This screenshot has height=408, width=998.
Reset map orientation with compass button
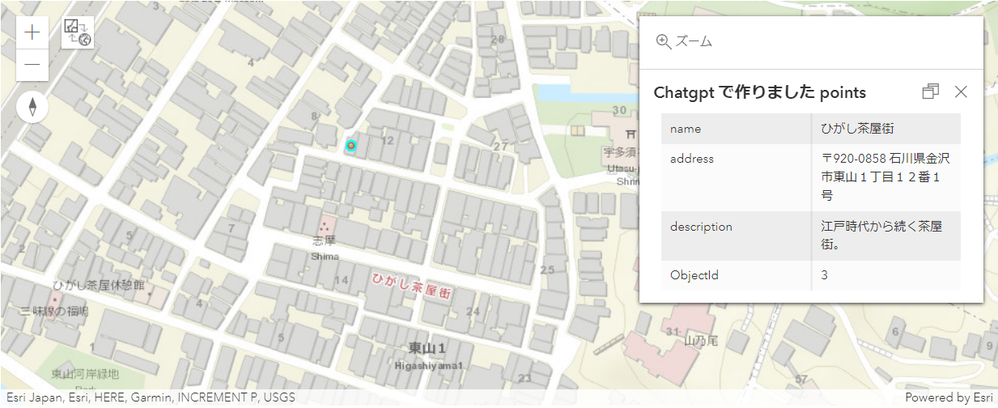coord(32,107)
